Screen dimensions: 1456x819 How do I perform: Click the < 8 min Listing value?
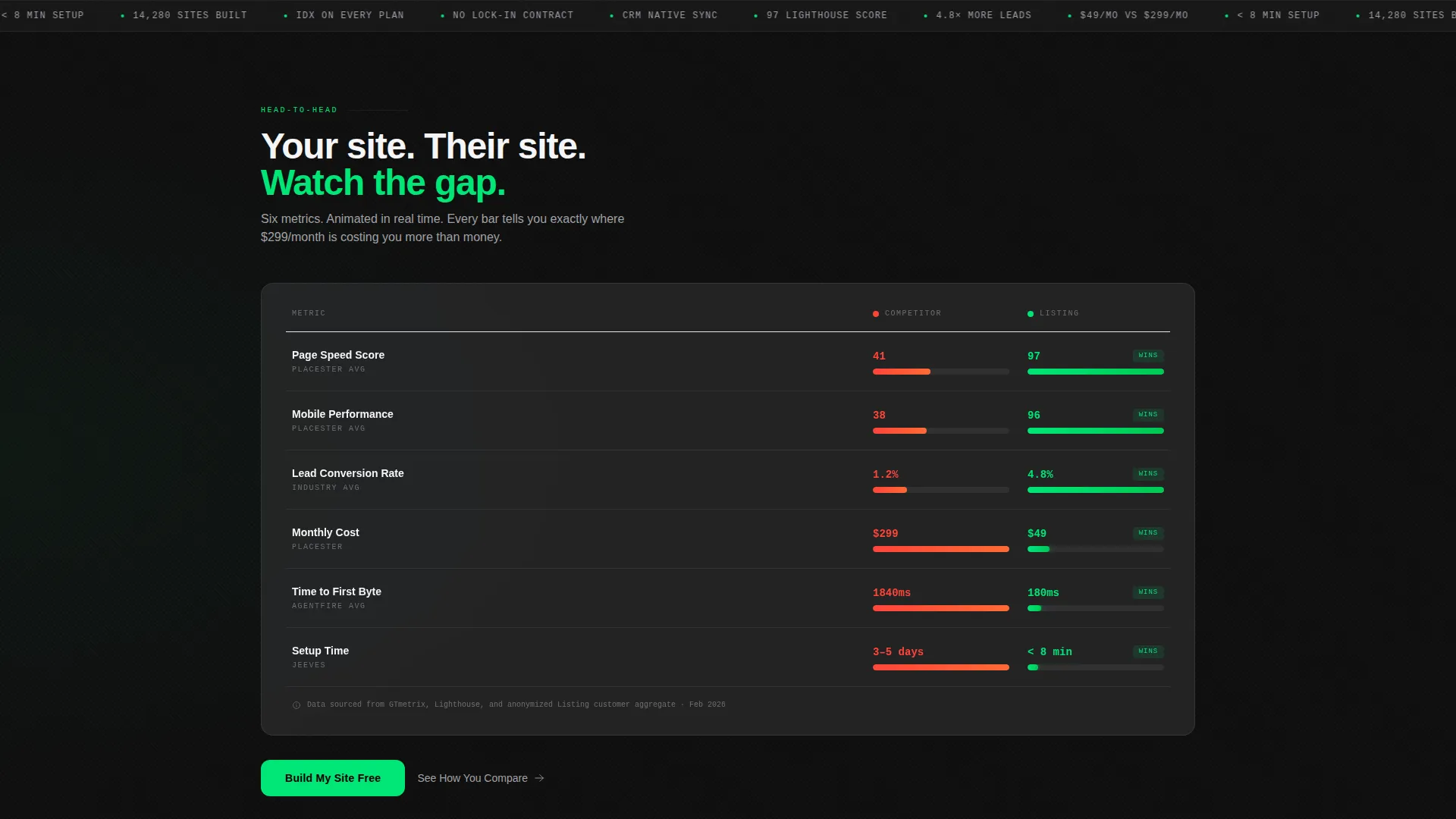point(1050,651)
